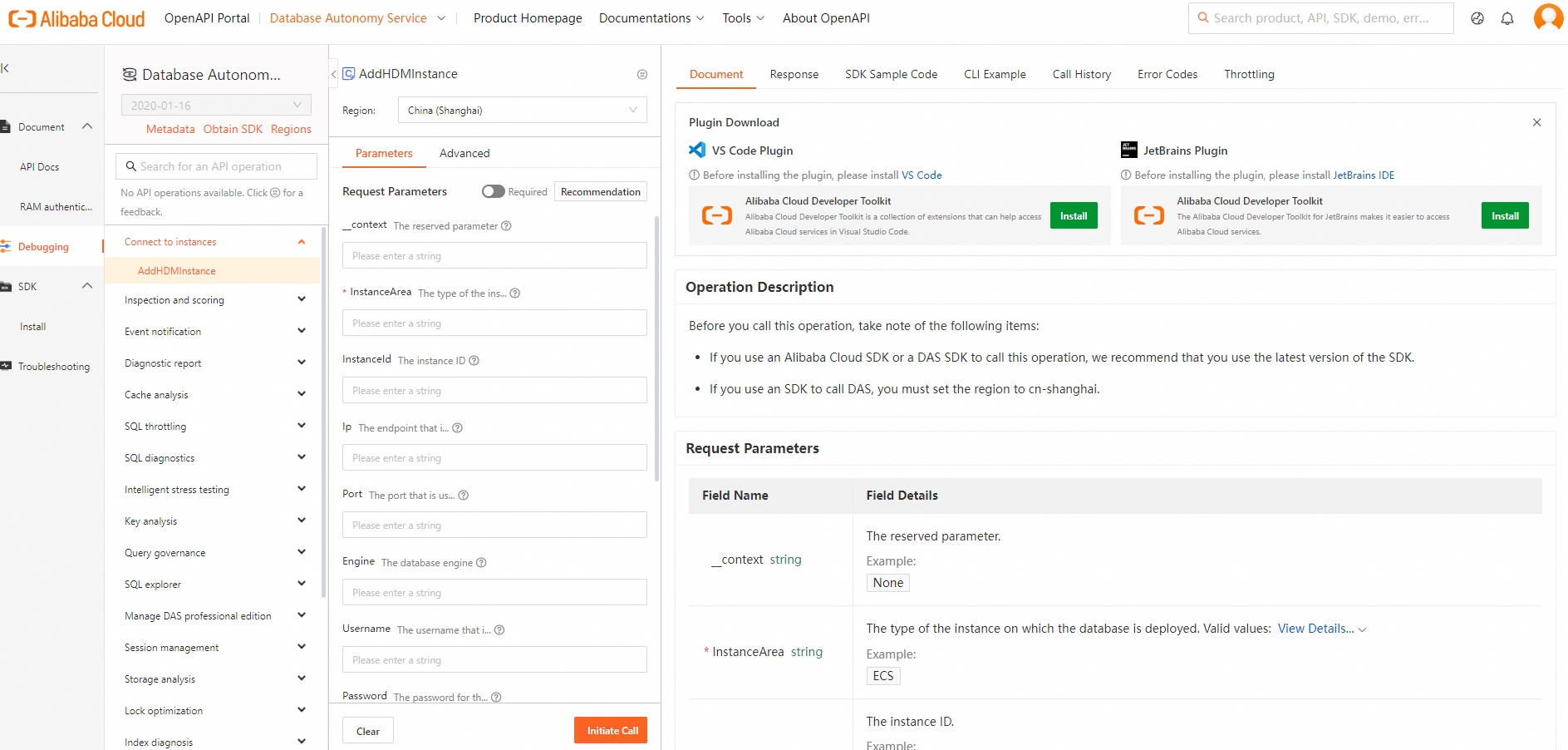Expand the SQL throttling group
This screenshot has height=750, width=1568.
coord(302,426)
